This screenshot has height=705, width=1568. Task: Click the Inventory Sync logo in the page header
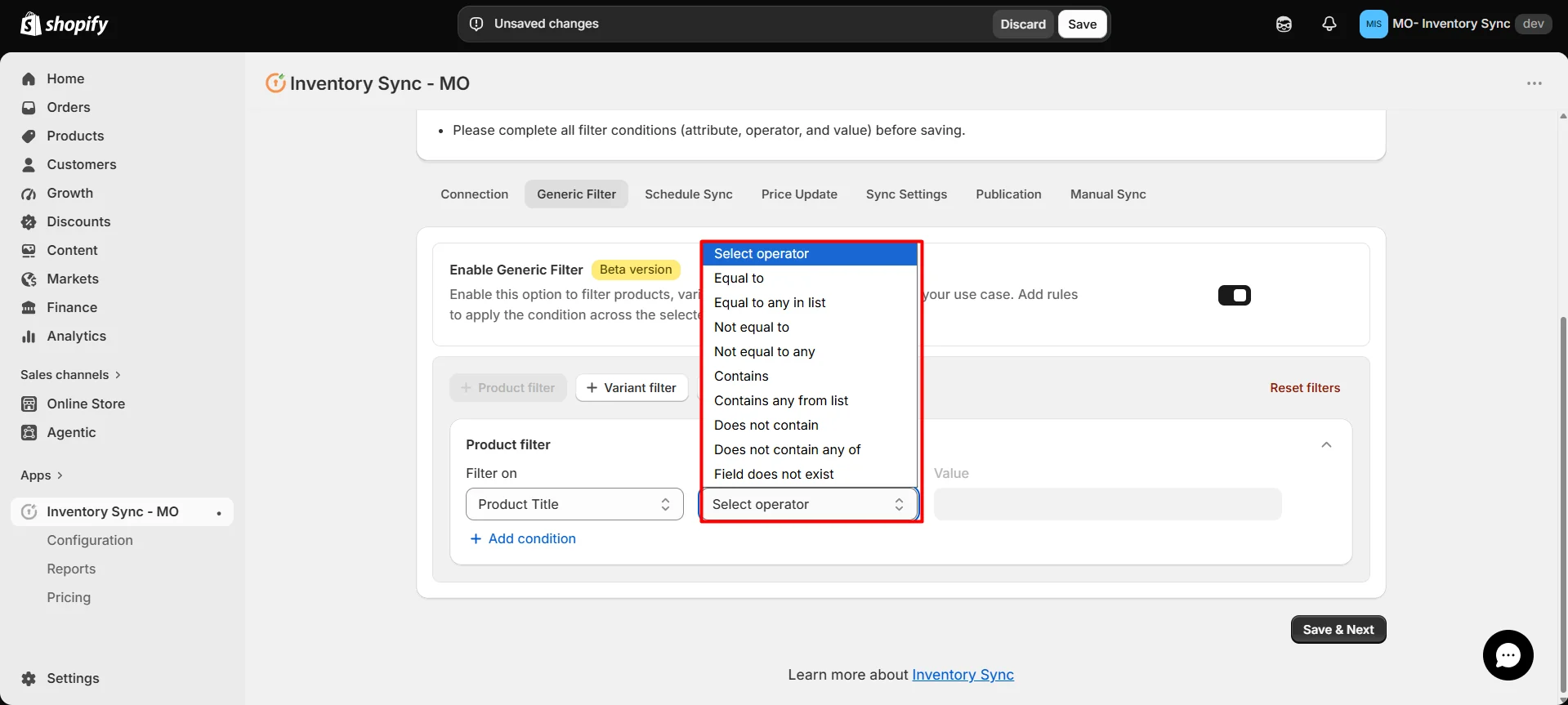click(x=275, y=83)
